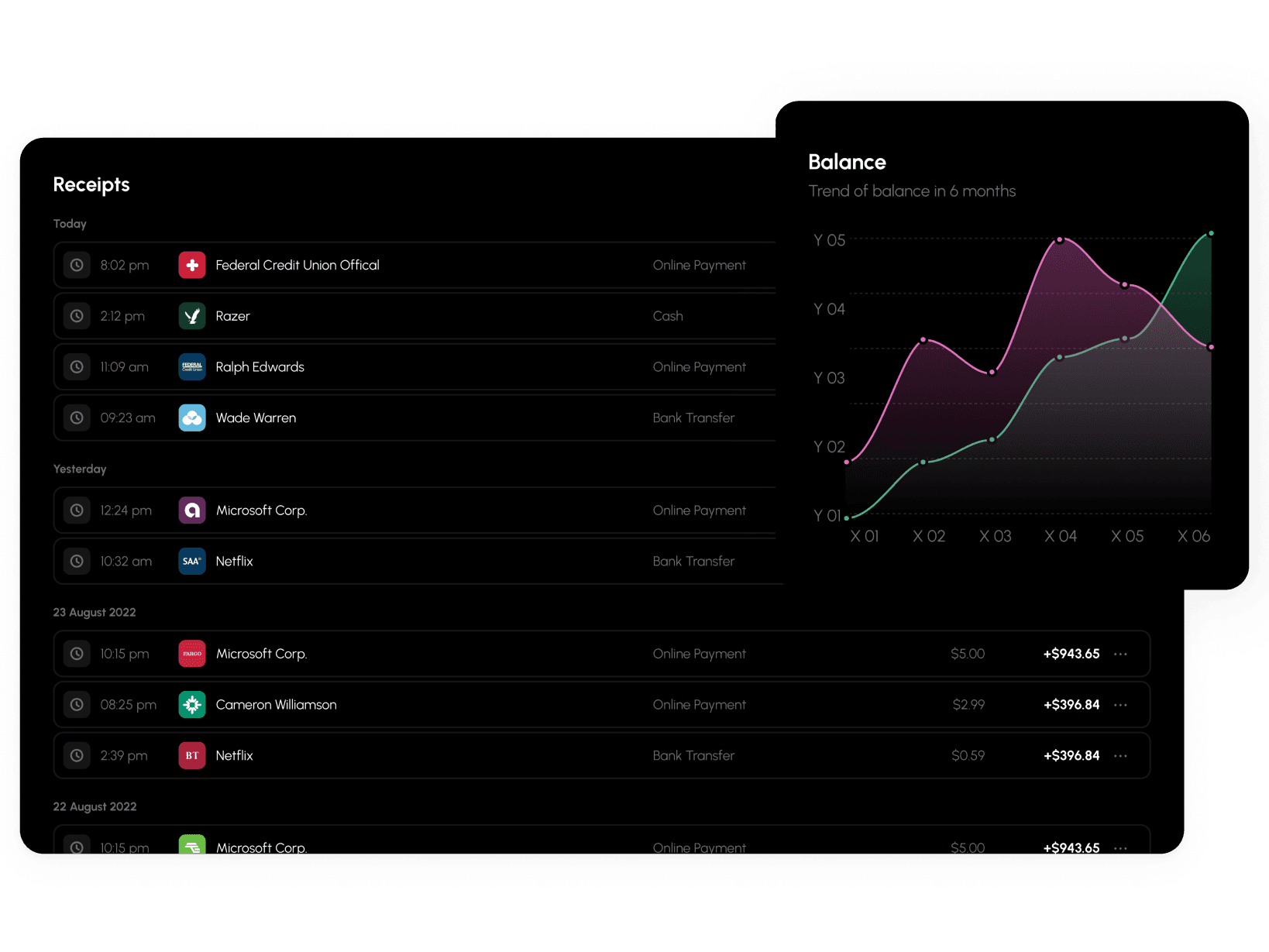Screen dimensions: 1269x952
Task: Click the clock icon beside 8:02 pm
Action: tap(77, 264)
